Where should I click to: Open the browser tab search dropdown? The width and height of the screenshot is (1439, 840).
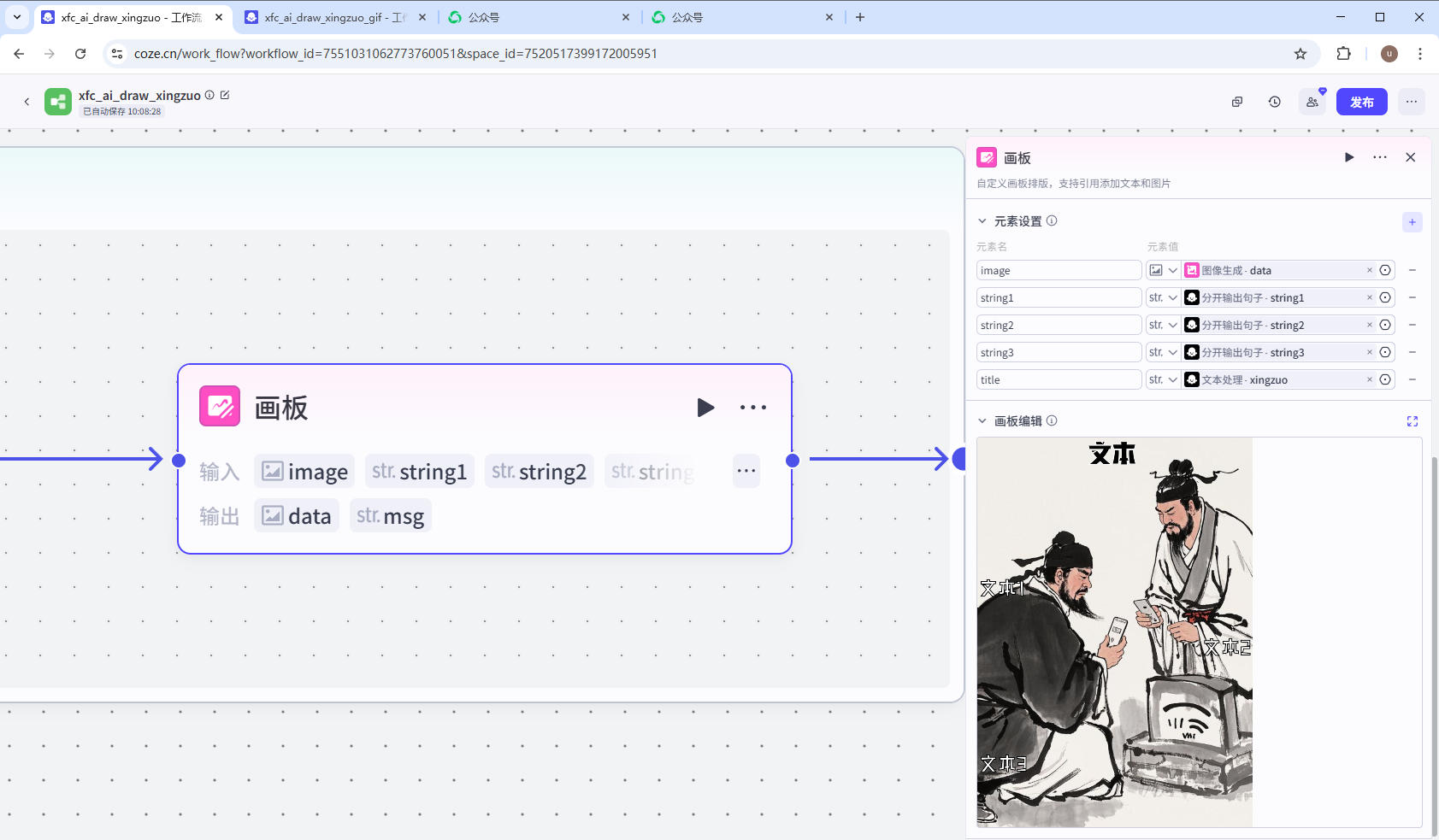click(17, 17)
